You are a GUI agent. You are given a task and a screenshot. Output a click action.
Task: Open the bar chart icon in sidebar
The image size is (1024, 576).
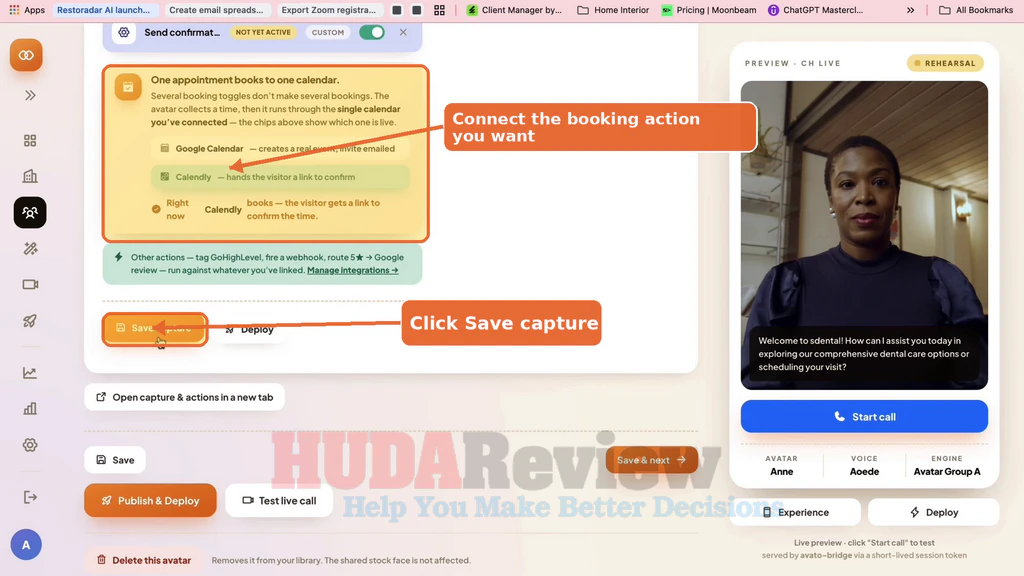tap(30, 409)
